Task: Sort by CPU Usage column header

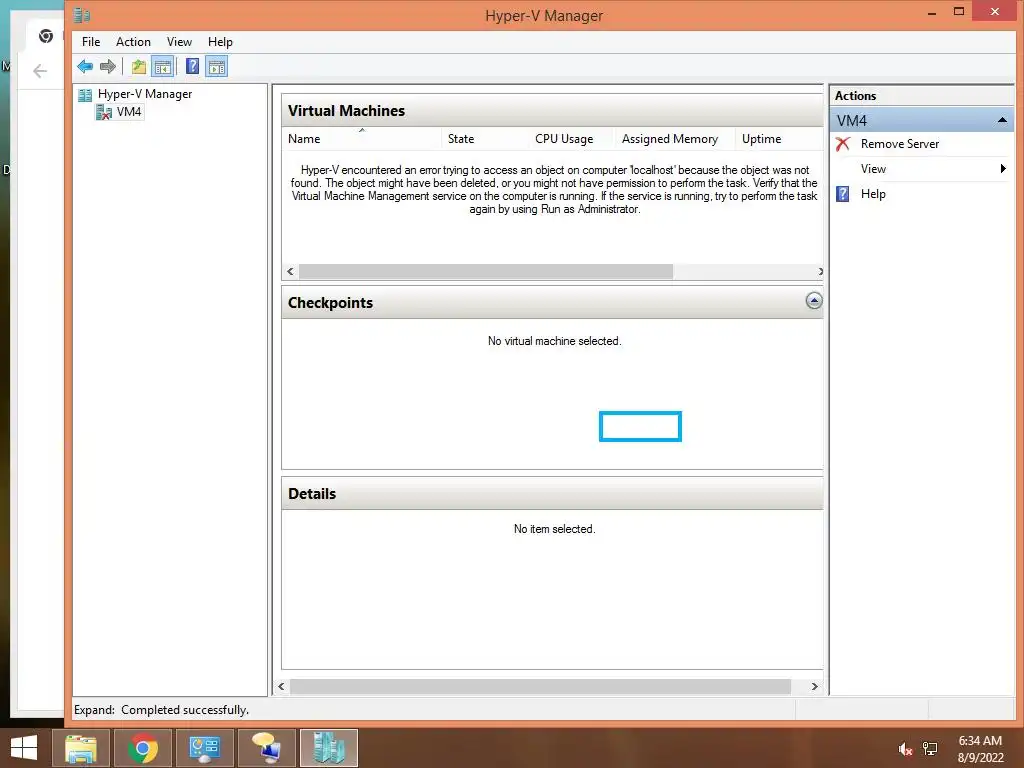Action: pyautogui.click(x=571, y=138)
